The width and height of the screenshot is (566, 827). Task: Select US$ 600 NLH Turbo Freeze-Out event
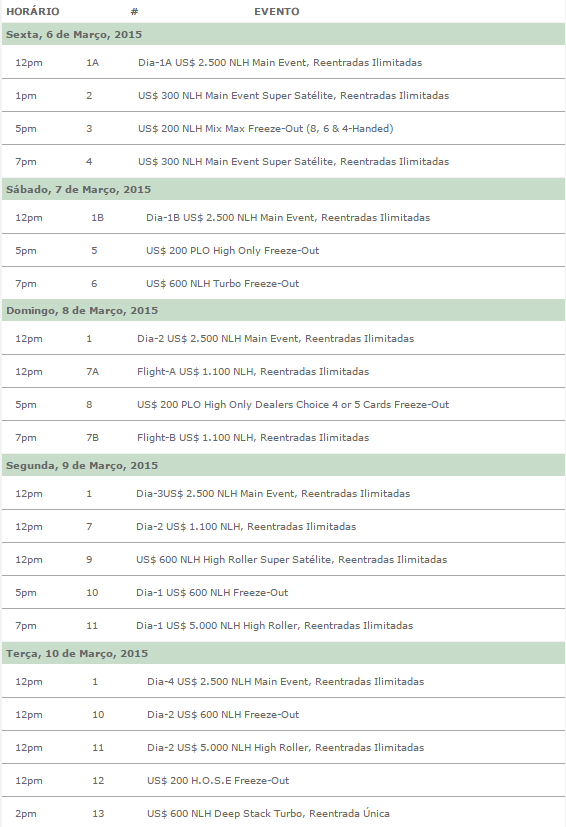223,283
